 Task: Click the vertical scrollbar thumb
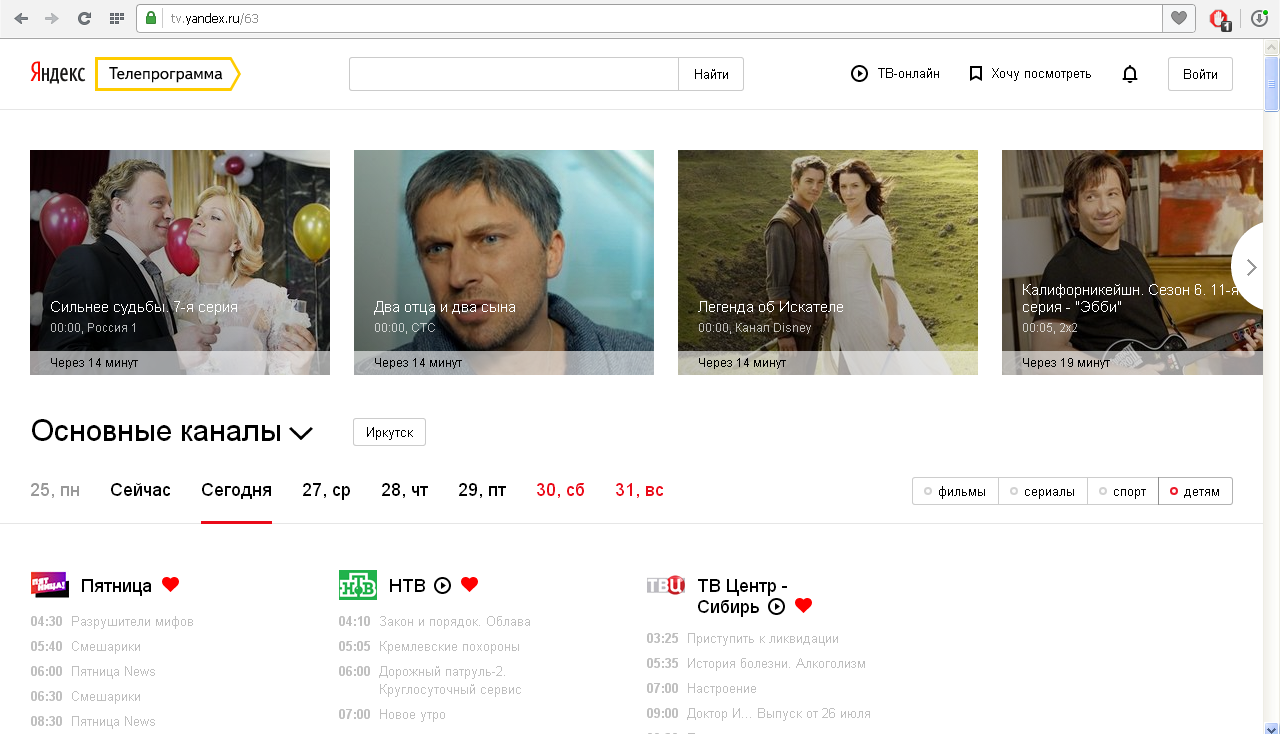(x=1271, y=84)
